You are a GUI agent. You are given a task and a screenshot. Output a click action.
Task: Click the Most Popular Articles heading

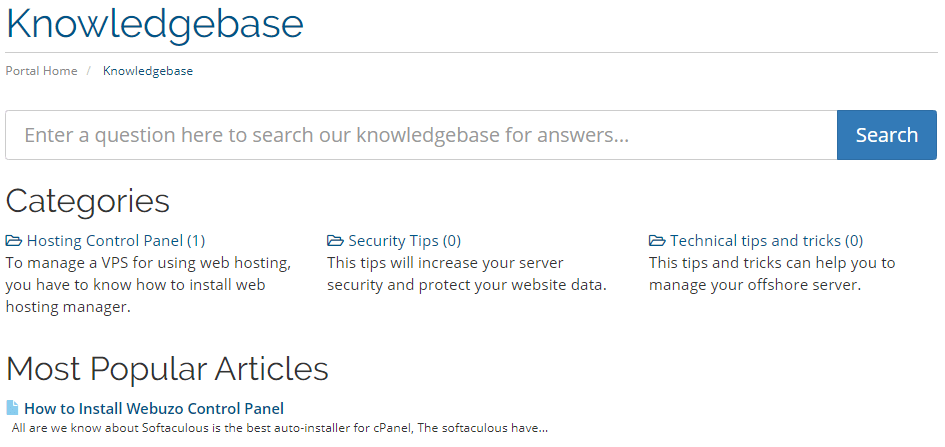167,369
